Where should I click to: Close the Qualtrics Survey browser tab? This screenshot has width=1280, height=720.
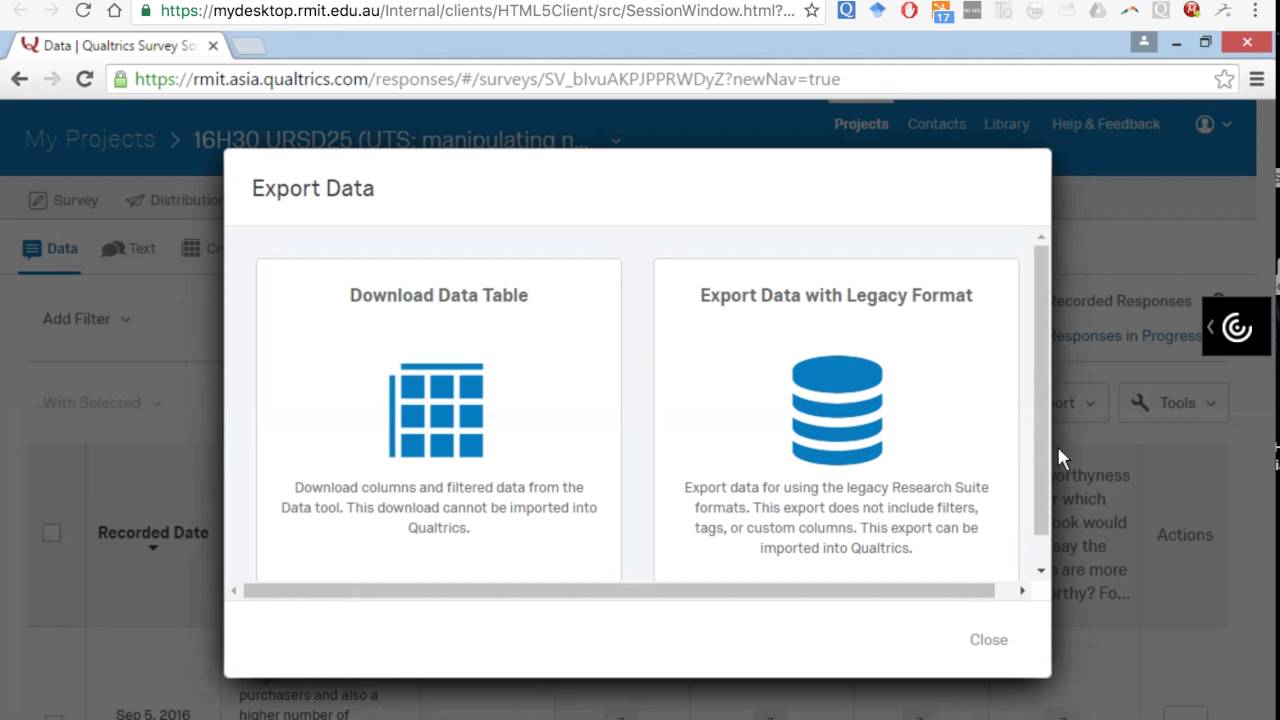[x=213, y=46]
